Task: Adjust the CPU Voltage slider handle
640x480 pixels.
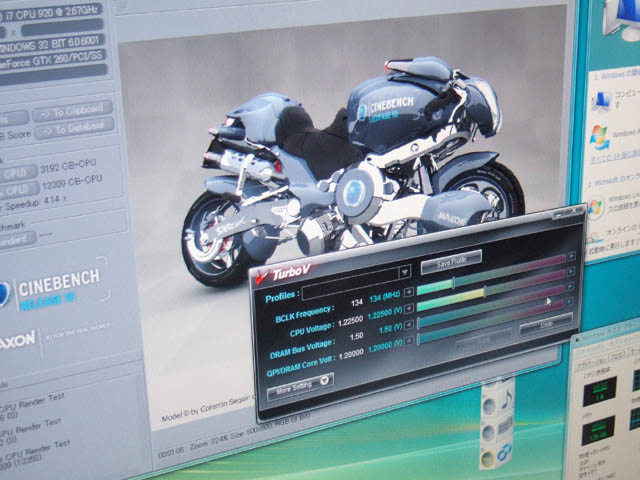Action: 484,292
